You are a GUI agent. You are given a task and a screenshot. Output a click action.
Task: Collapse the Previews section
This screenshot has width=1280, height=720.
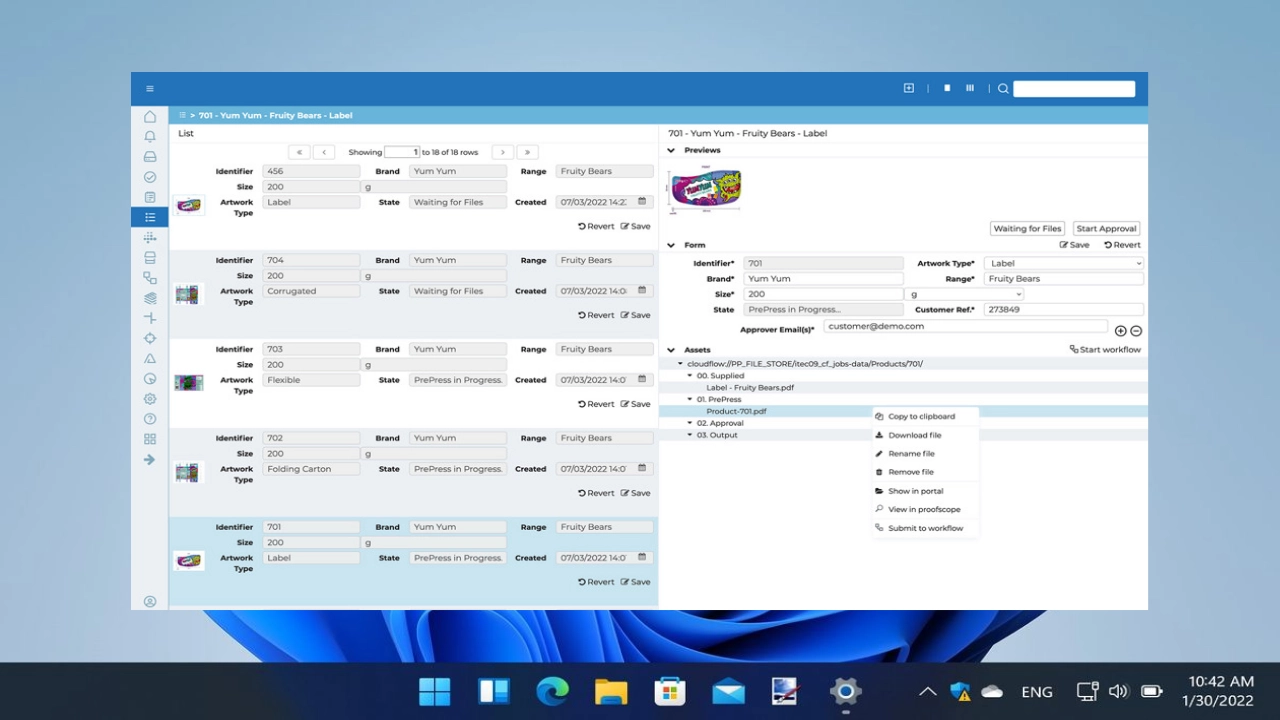[x=671, y=150]
